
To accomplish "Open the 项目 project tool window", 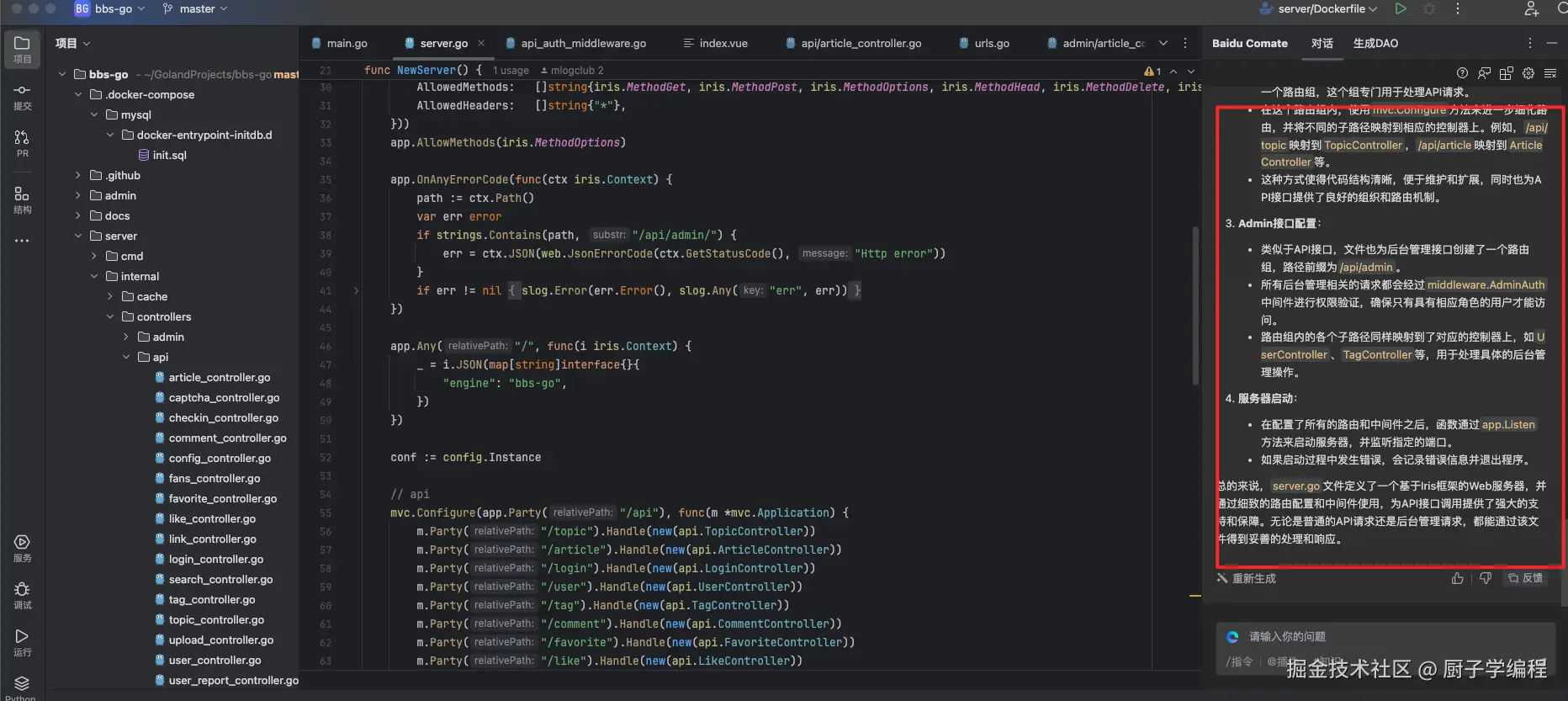I will 22,50.
